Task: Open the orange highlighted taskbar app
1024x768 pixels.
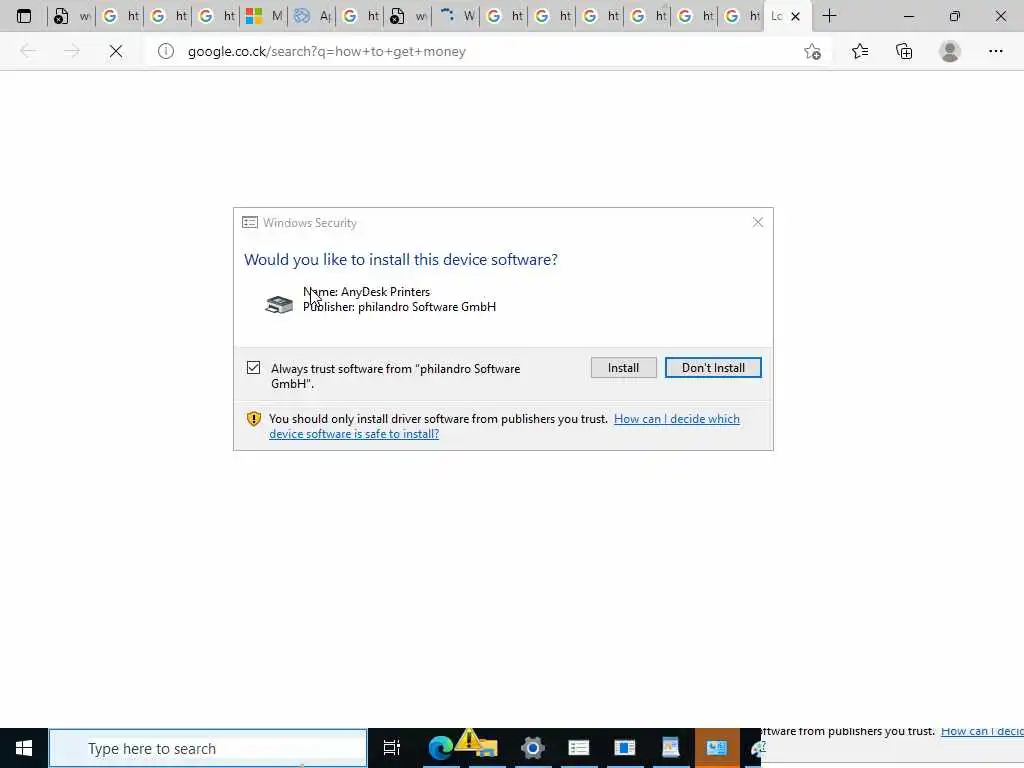Action: 716,748
